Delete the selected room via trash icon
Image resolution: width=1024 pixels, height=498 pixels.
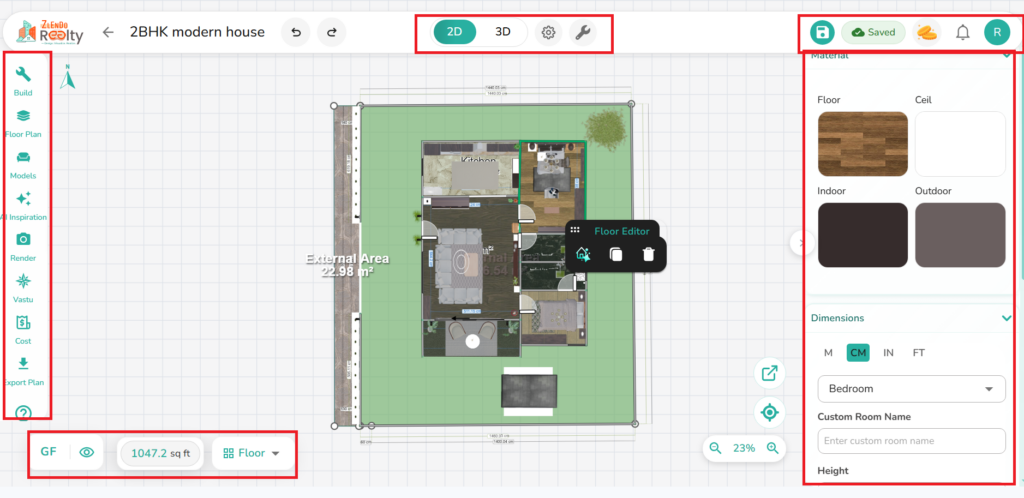(x=648, y=255)
